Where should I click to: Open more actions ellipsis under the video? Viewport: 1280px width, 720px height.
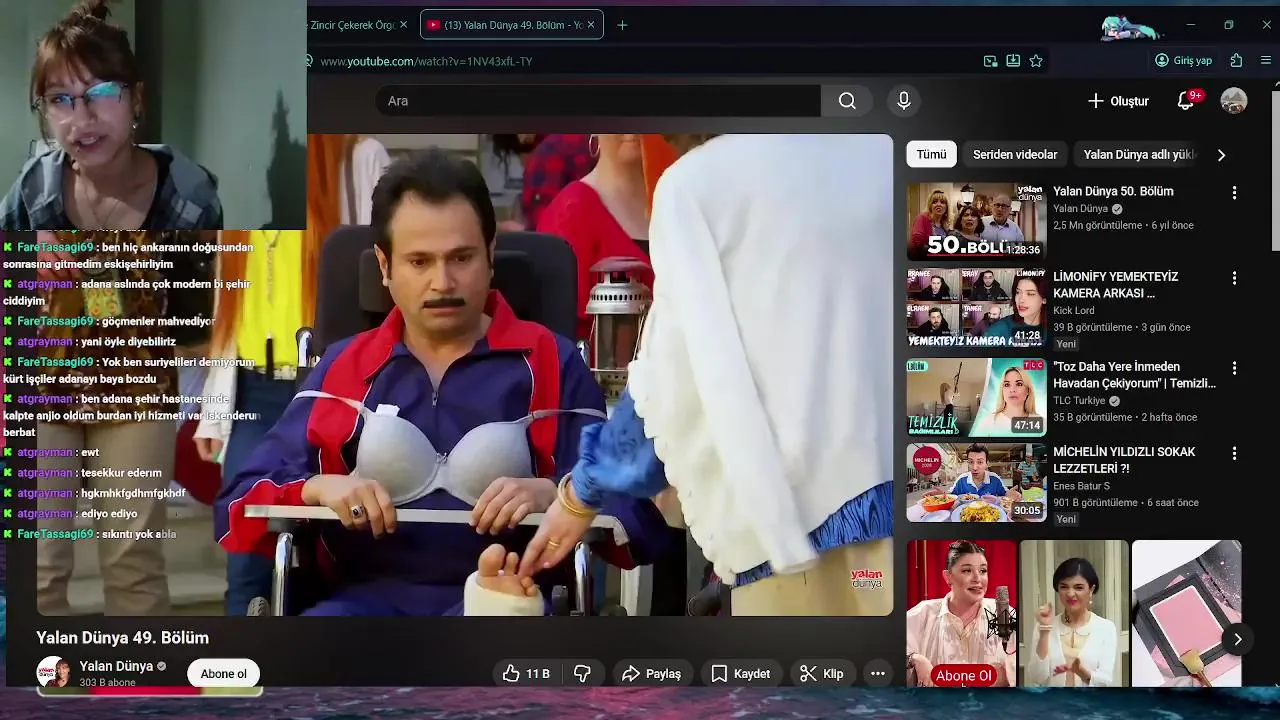tap(878, 674)
